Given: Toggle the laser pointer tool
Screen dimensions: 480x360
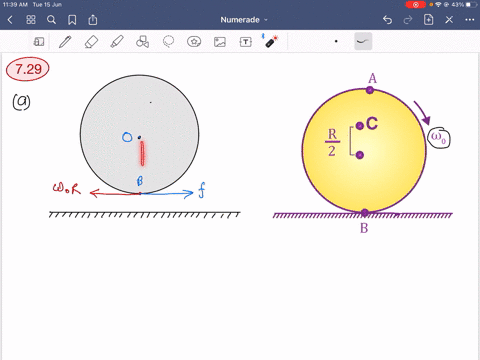Looking at the screenshot, I should coord(271,41).
